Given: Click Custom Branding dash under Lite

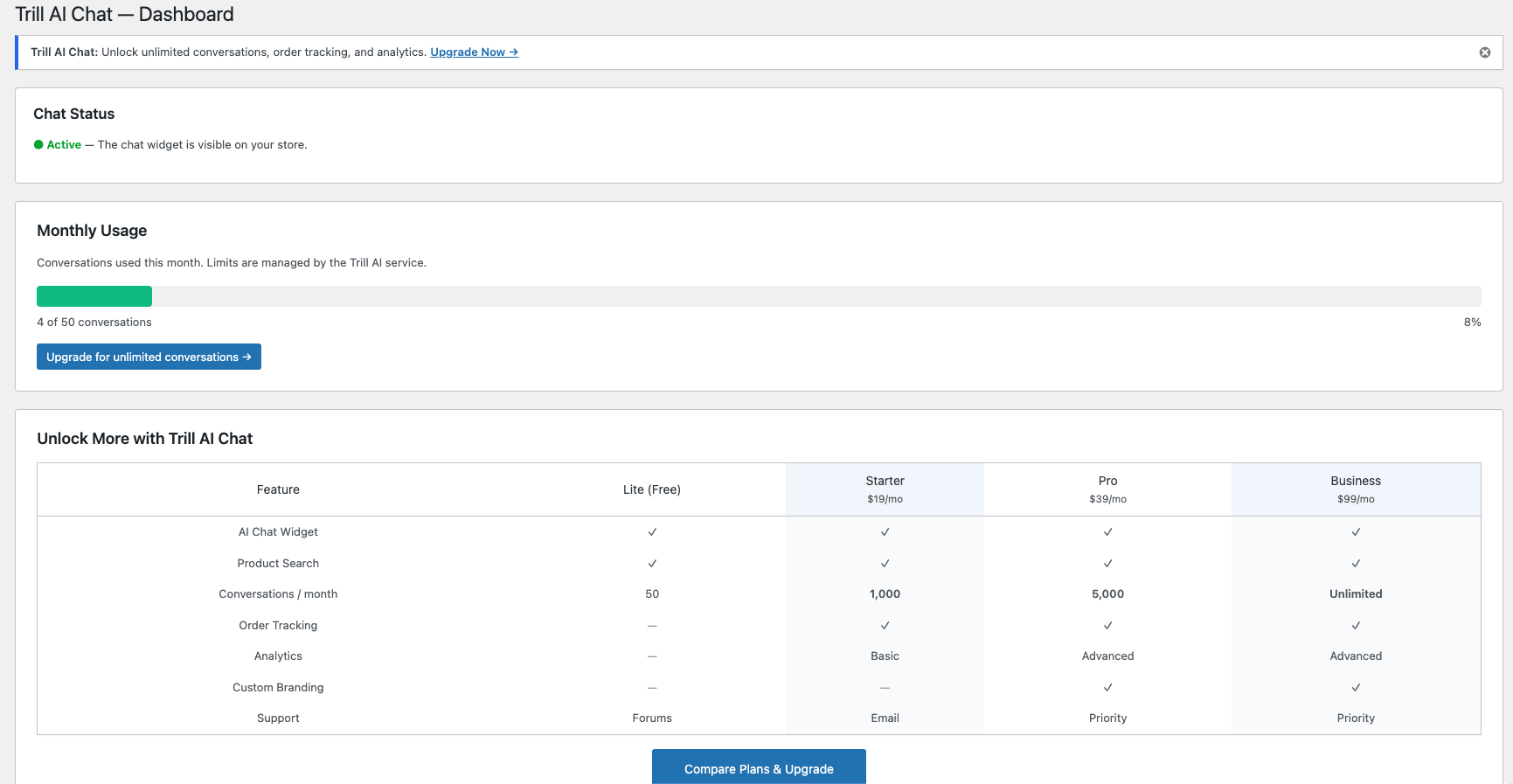Looking at the screenshot, I should 652,688.
